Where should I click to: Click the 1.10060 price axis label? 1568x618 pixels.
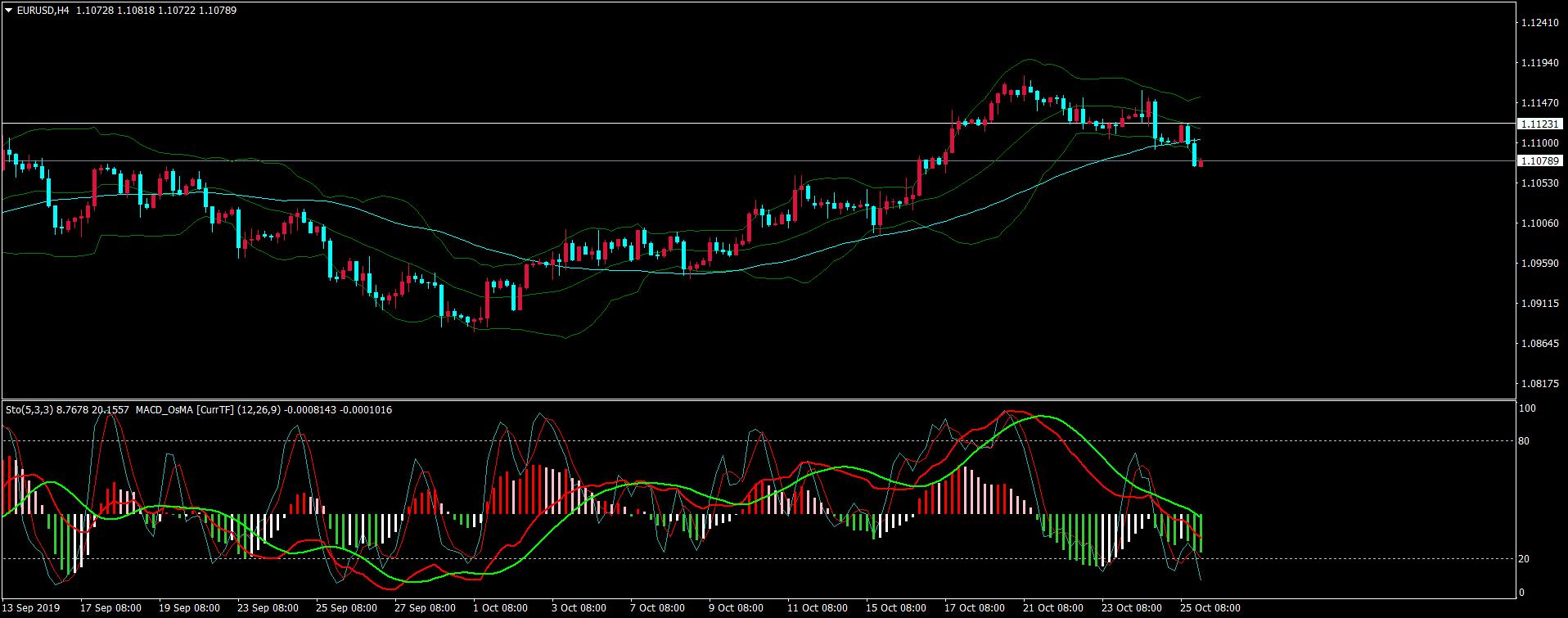pyautogui.click(x=1539, y=223)
